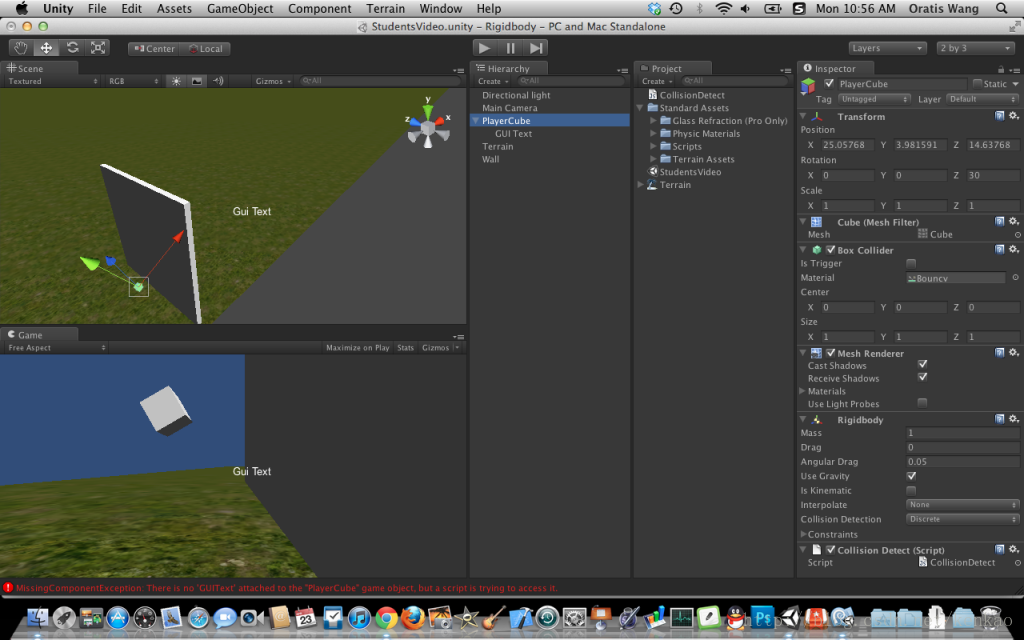
Task: Open Transform component gear menu
Action: [1014, 116]
